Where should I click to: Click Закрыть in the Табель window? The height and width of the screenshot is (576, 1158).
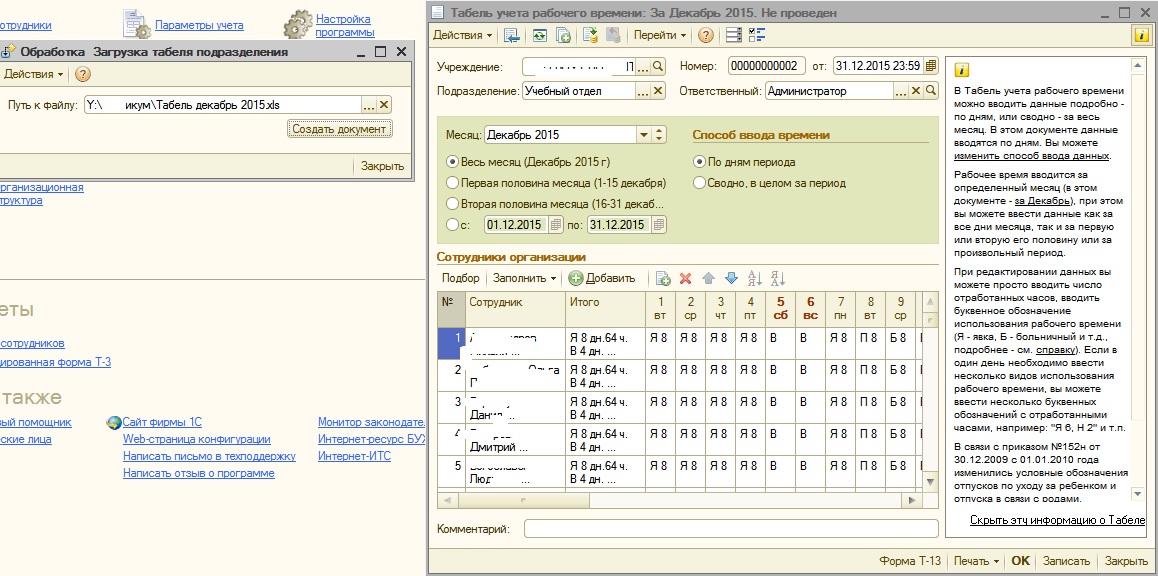[x=1126, y=560]
